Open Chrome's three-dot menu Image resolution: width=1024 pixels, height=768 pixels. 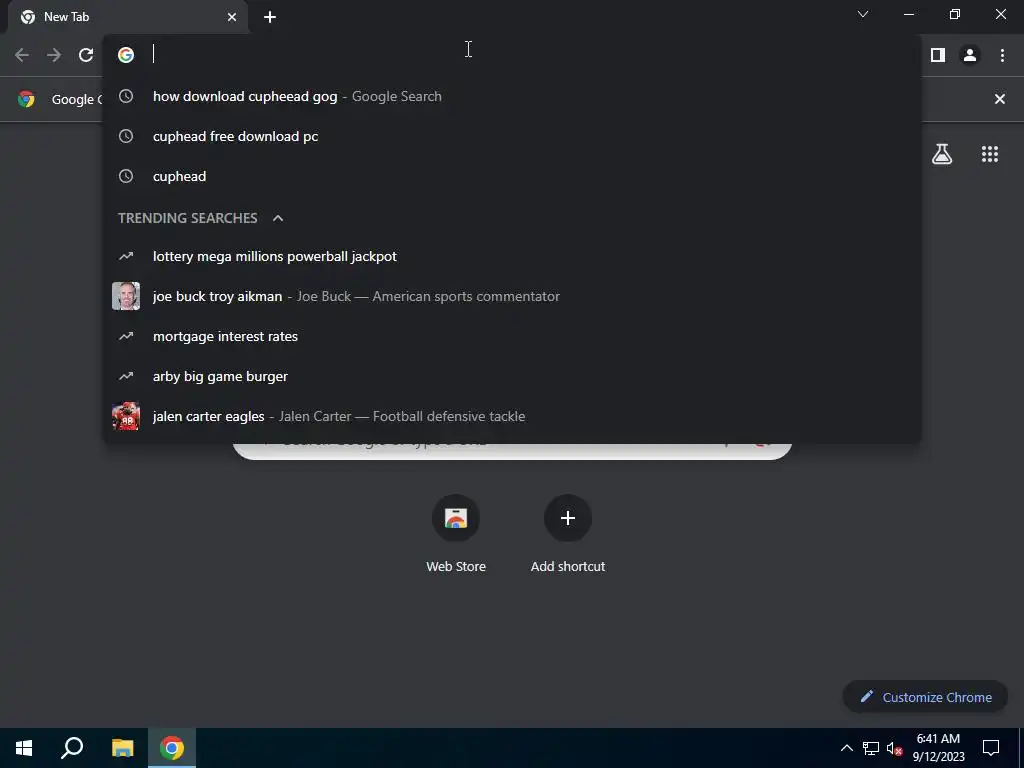tap(1002, 56)
